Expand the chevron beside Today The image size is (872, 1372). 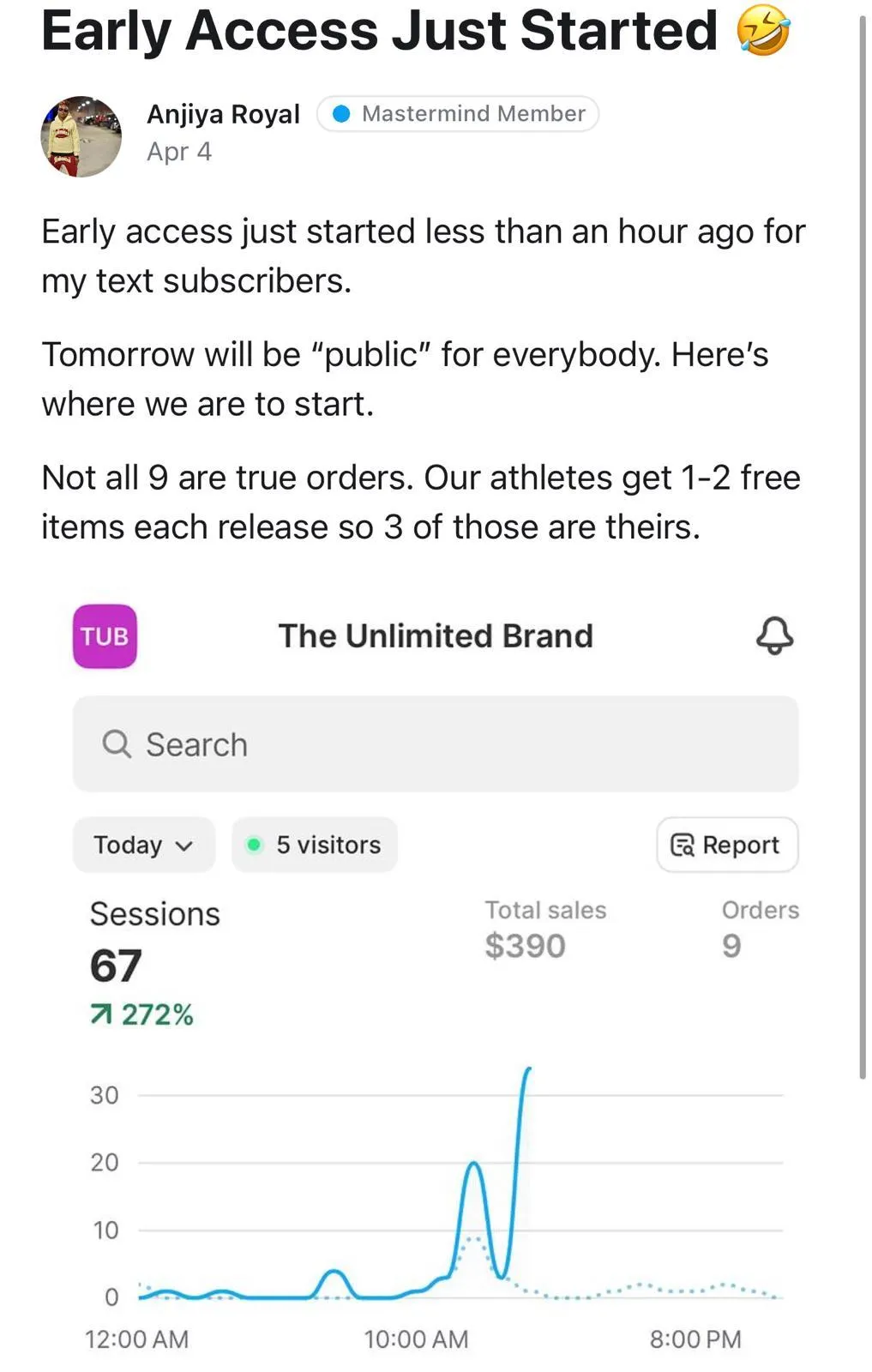184,845
